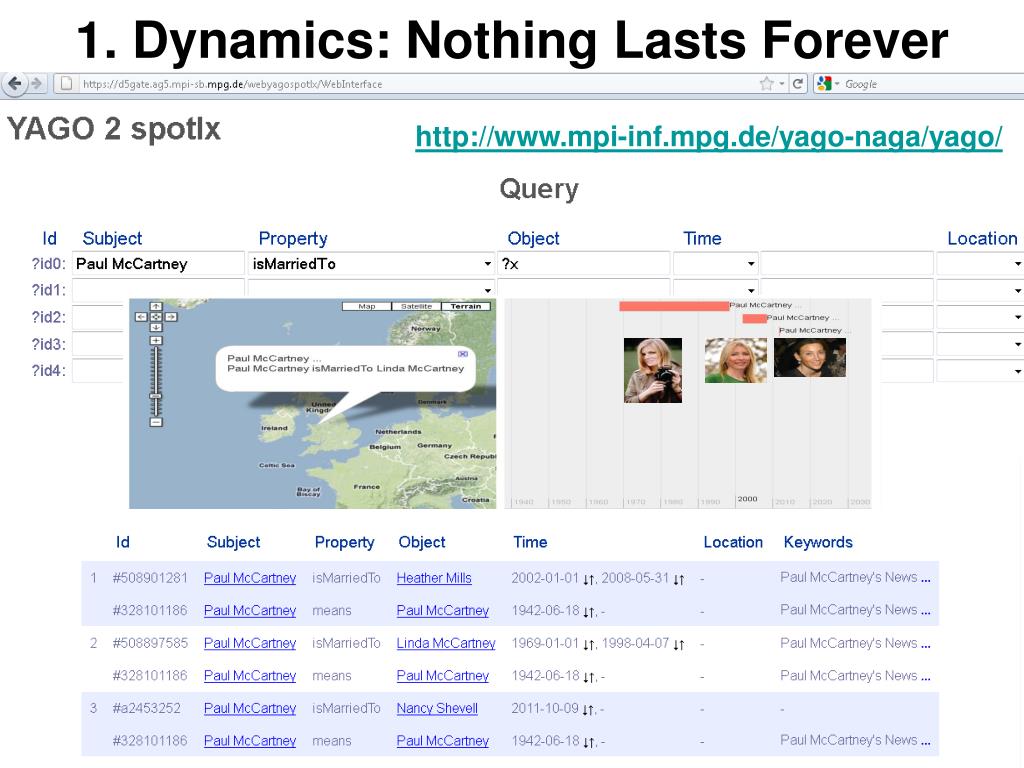Click the short red timeline bar
This screenshot has width=1024, height=768.
tap(754, 318)
